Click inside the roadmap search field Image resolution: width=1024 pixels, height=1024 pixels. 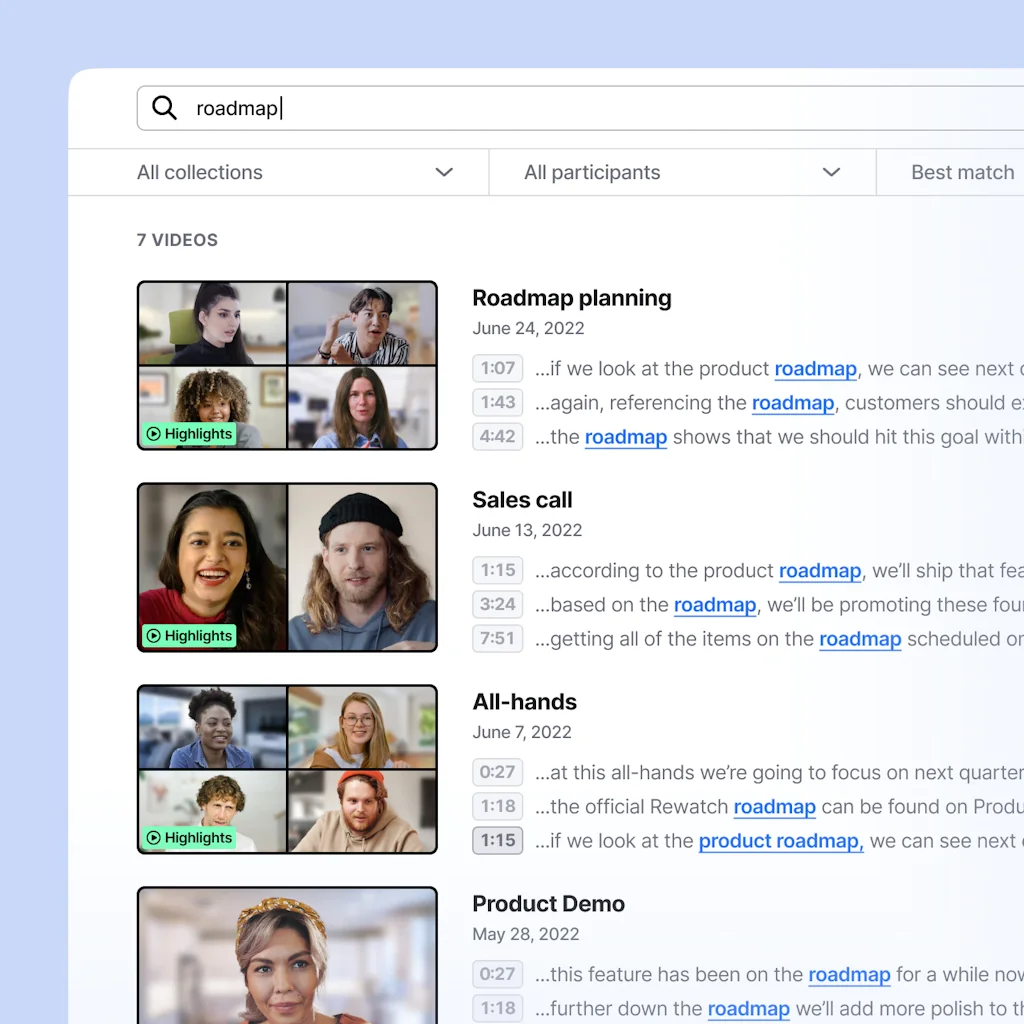click(600, 108)
